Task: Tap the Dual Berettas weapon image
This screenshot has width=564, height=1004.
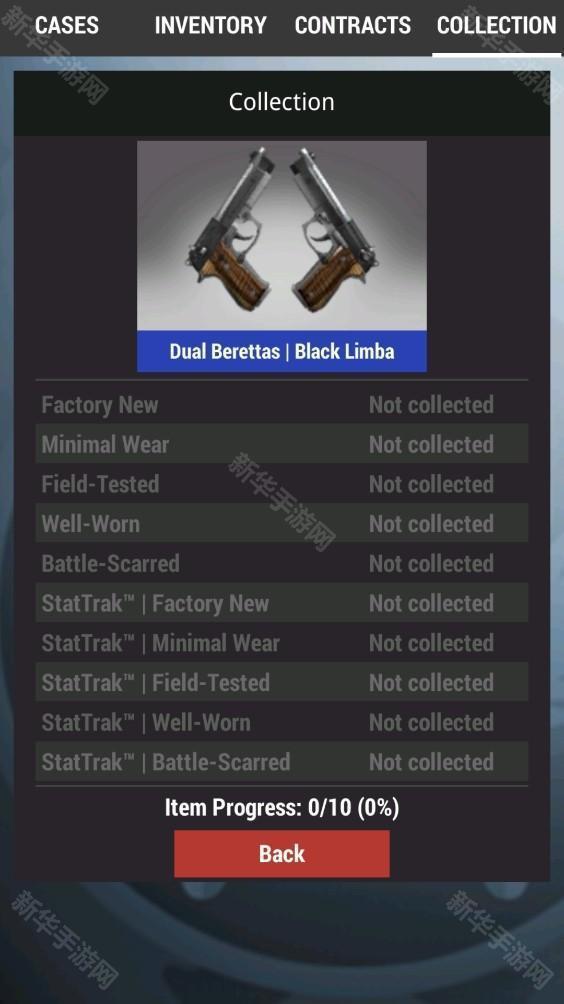Action: coord(282,236)
